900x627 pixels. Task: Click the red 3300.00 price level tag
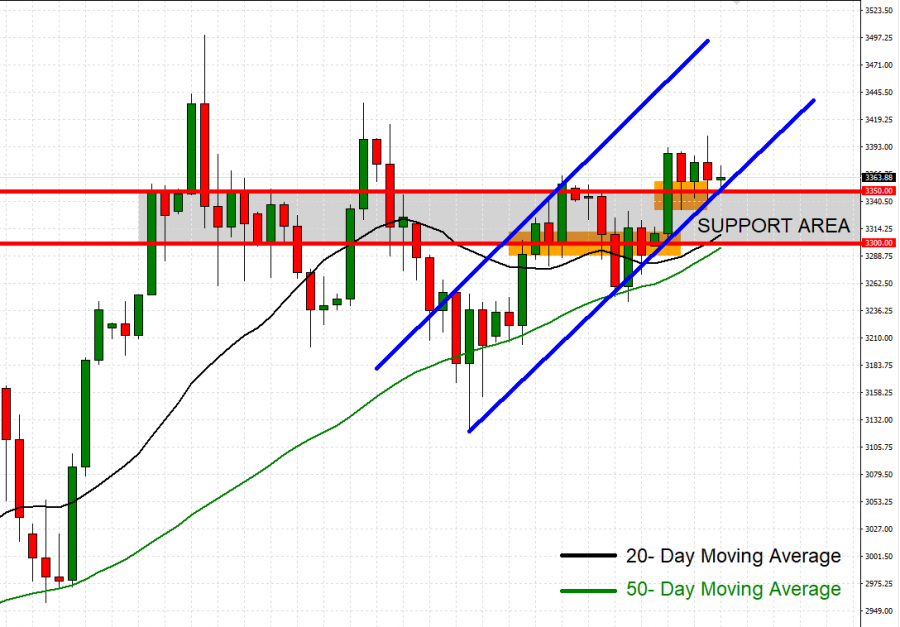pyautogui.click(x=878, y=243)
